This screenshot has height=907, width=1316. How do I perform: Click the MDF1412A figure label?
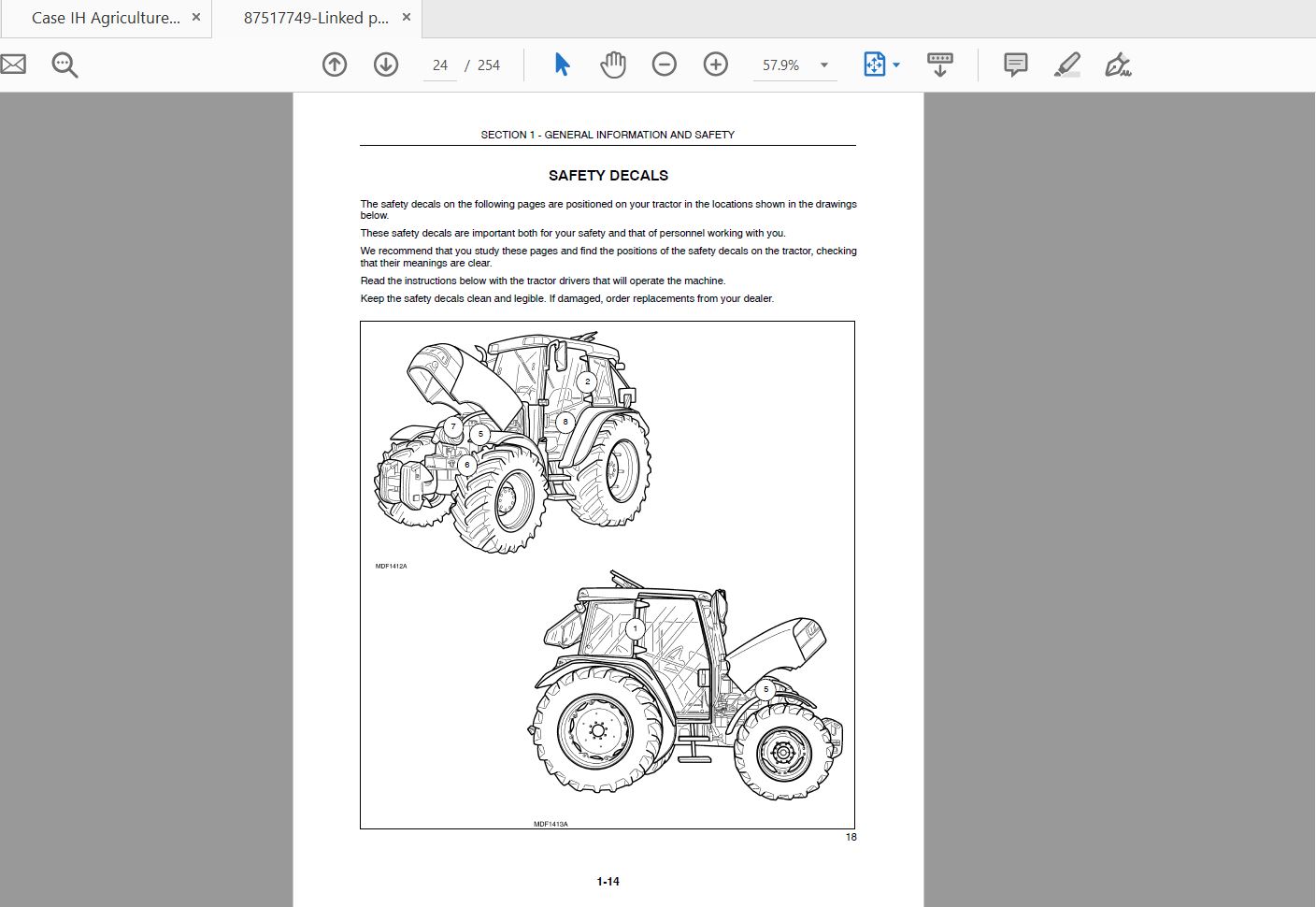[392, 566]
